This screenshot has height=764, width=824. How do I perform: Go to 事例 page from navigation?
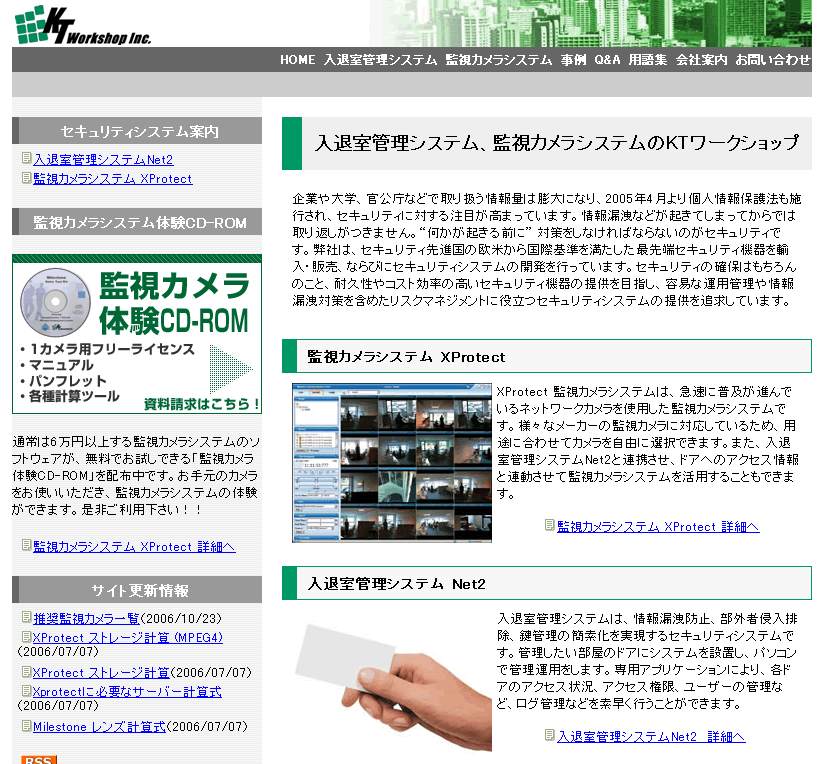pyautogui.click(x=573, y=60)
